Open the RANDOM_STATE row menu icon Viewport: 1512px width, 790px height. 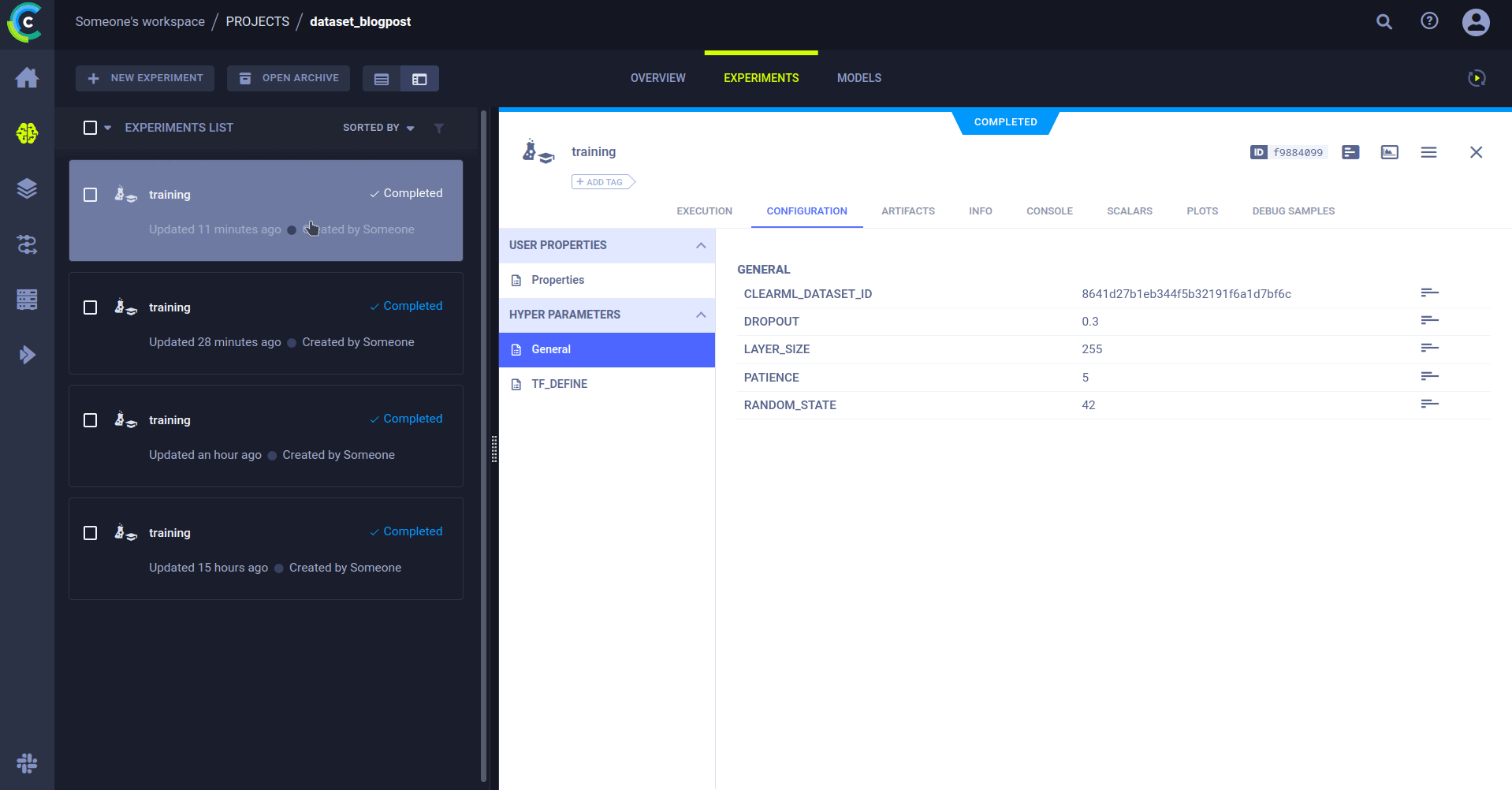tap(1430, 404)
